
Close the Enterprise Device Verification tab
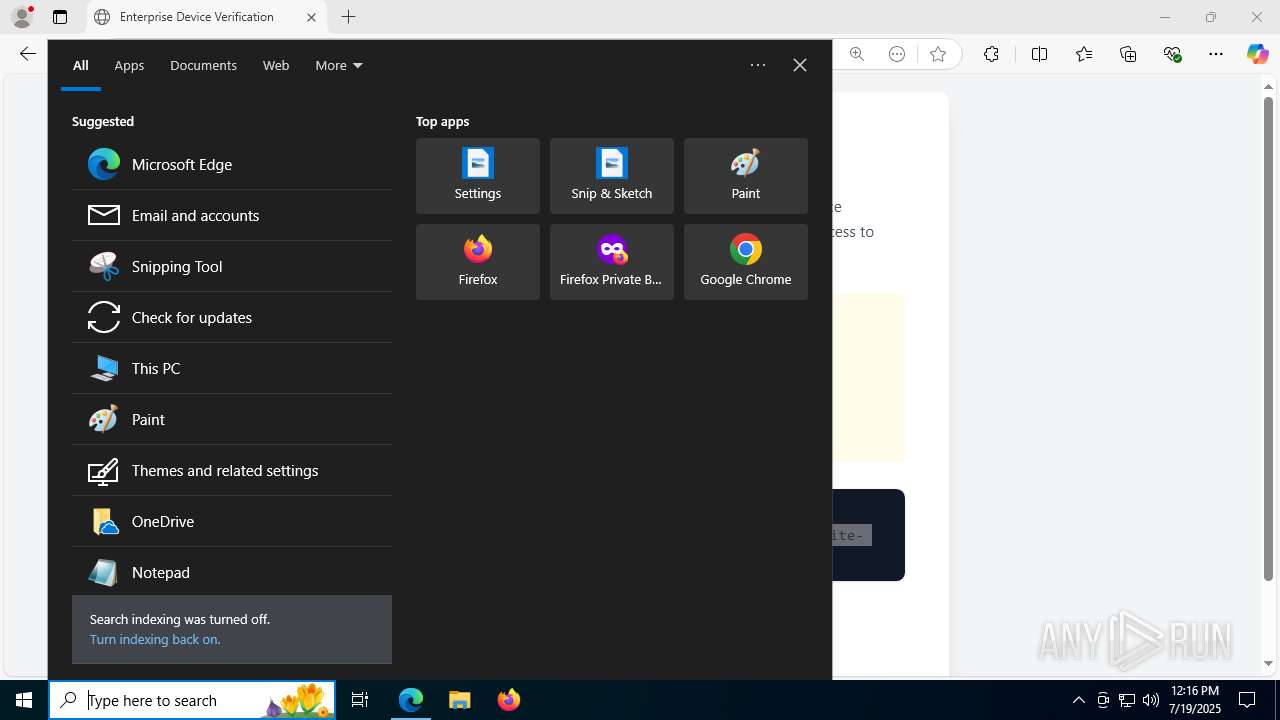click(311, 17)
